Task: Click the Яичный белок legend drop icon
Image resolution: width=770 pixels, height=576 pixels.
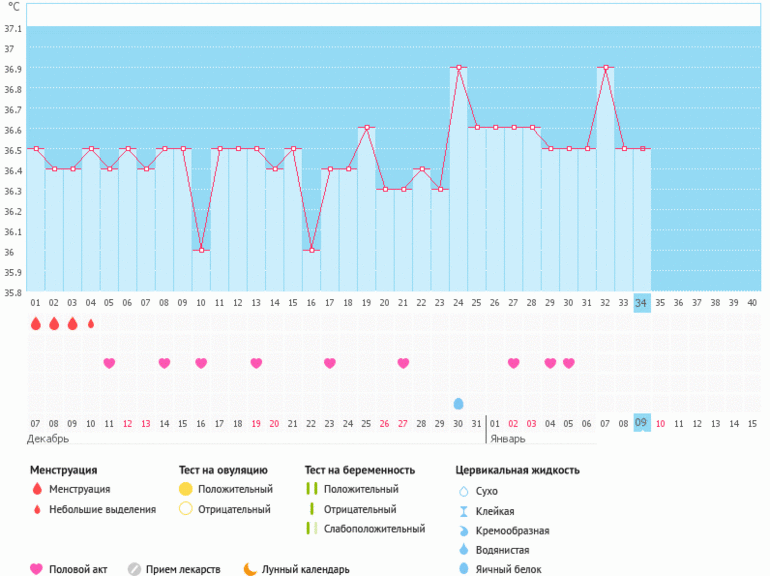Action: (x=462, y=569)
